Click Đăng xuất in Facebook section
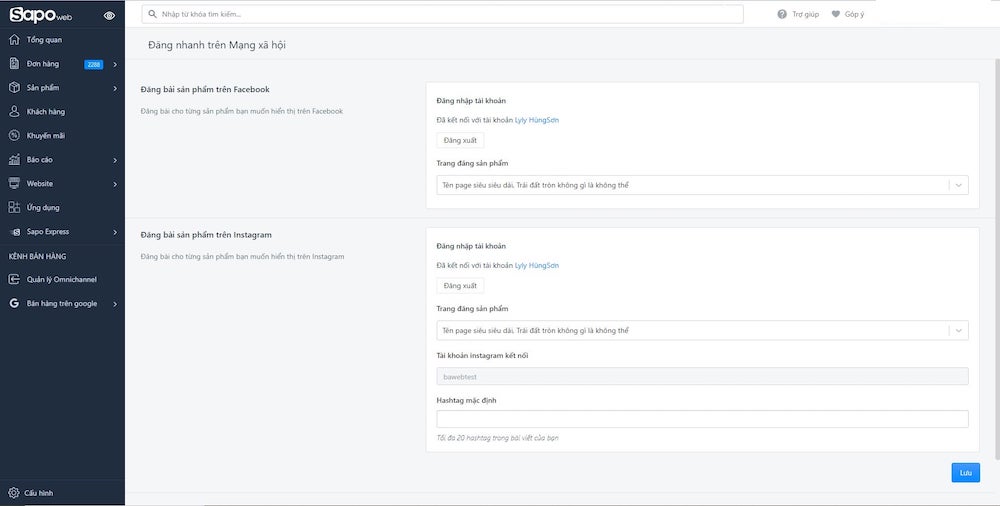 click(460, 141)
